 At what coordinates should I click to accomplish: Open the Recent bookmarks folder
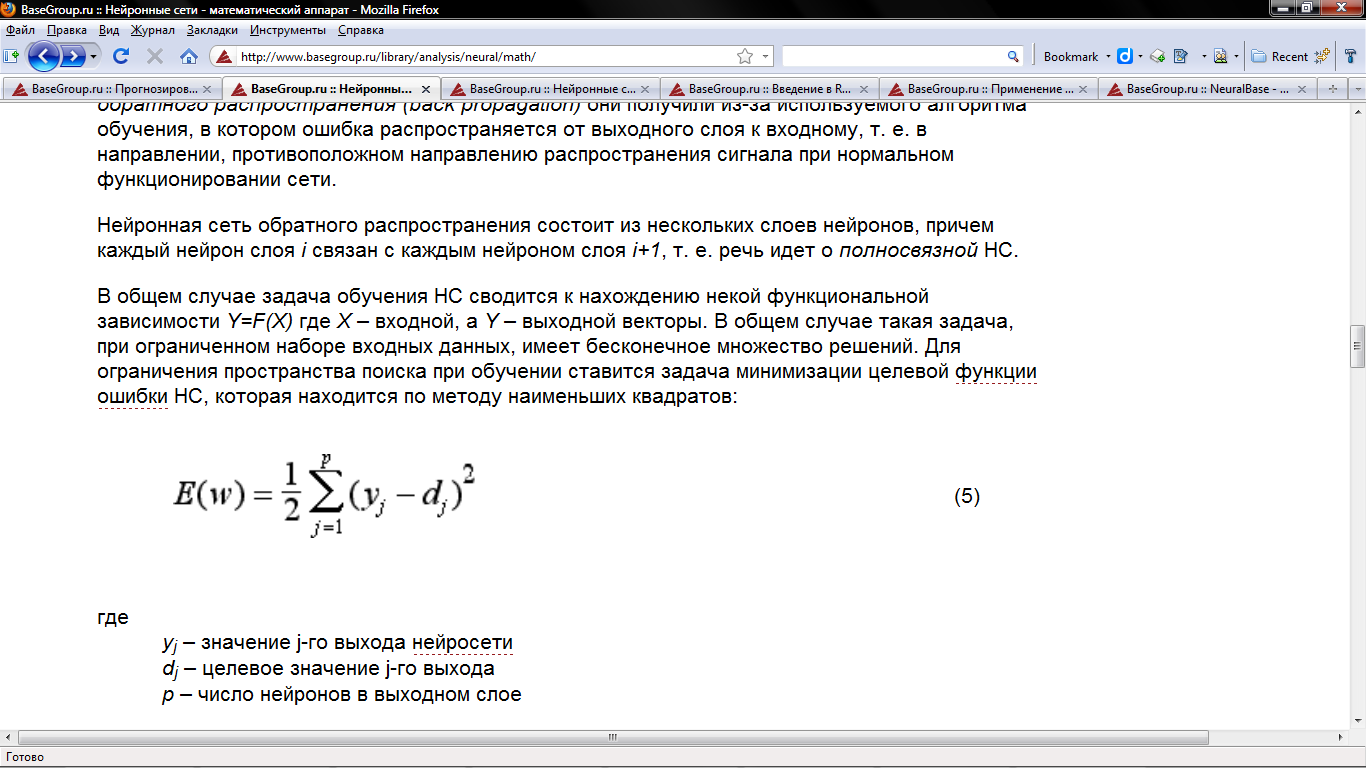point(1280,57)
